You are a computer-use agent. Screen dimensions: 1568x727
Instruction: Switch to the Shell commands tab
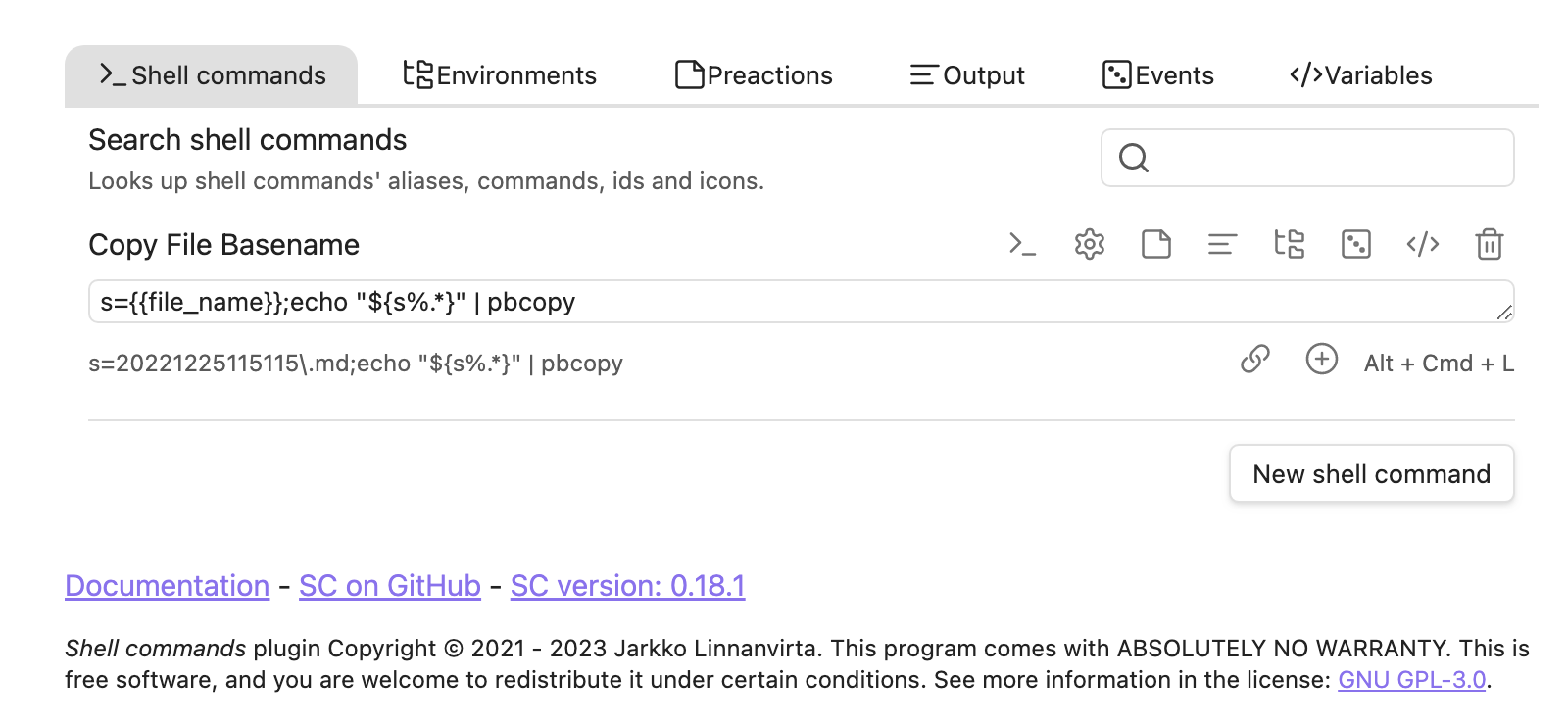212,75
